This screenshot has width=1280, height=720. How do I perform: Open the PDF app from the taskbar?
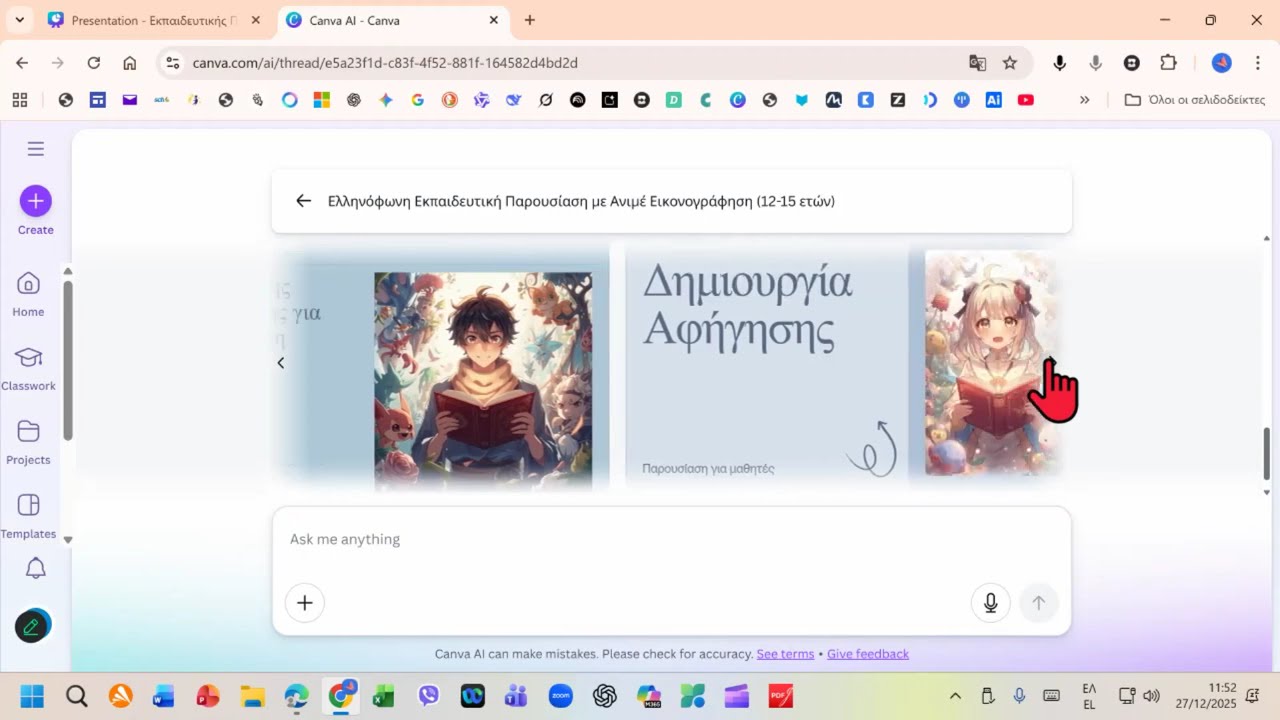click(781, 695)
